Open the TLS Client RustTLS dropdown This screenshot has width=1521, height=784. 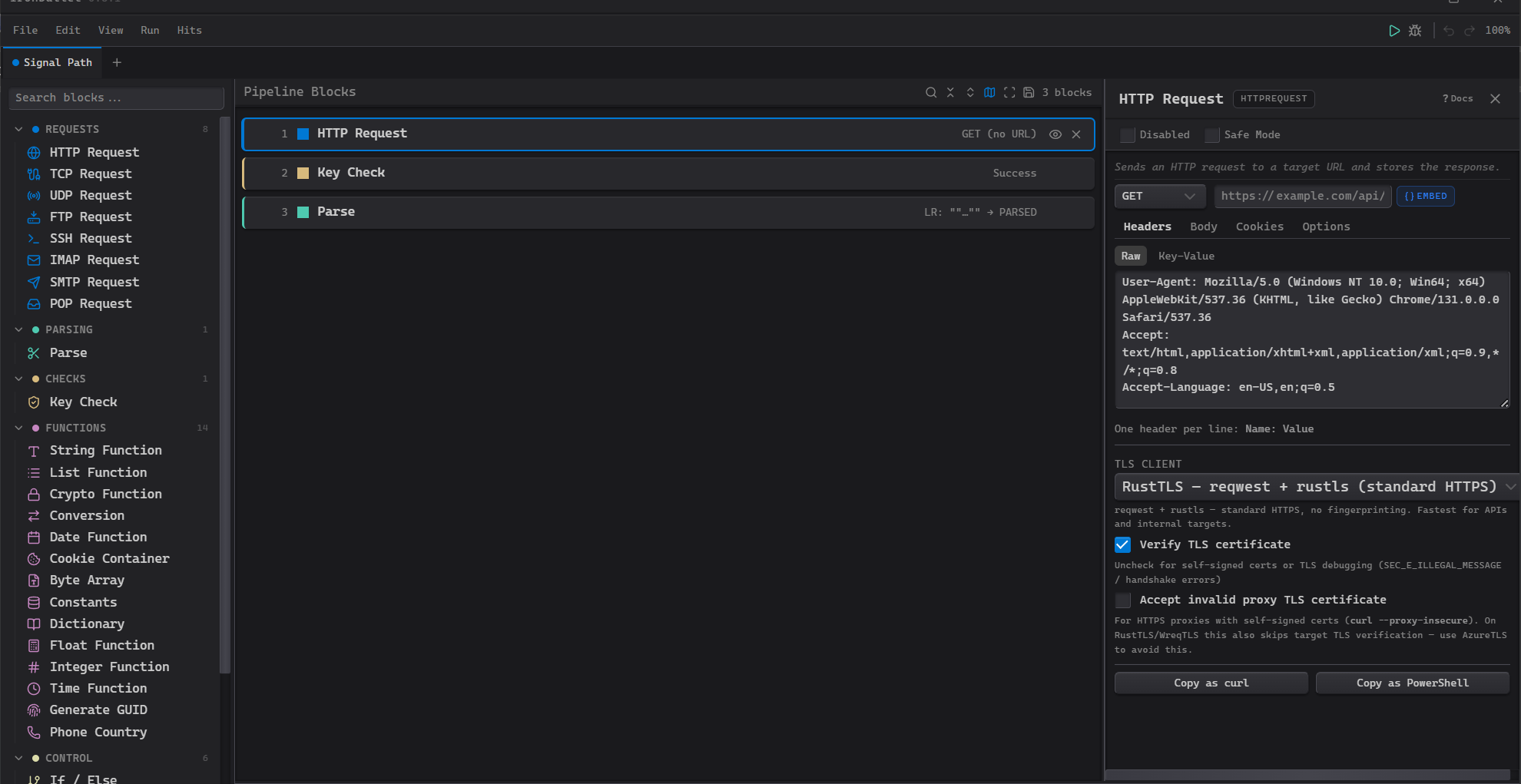(1316, 487)
